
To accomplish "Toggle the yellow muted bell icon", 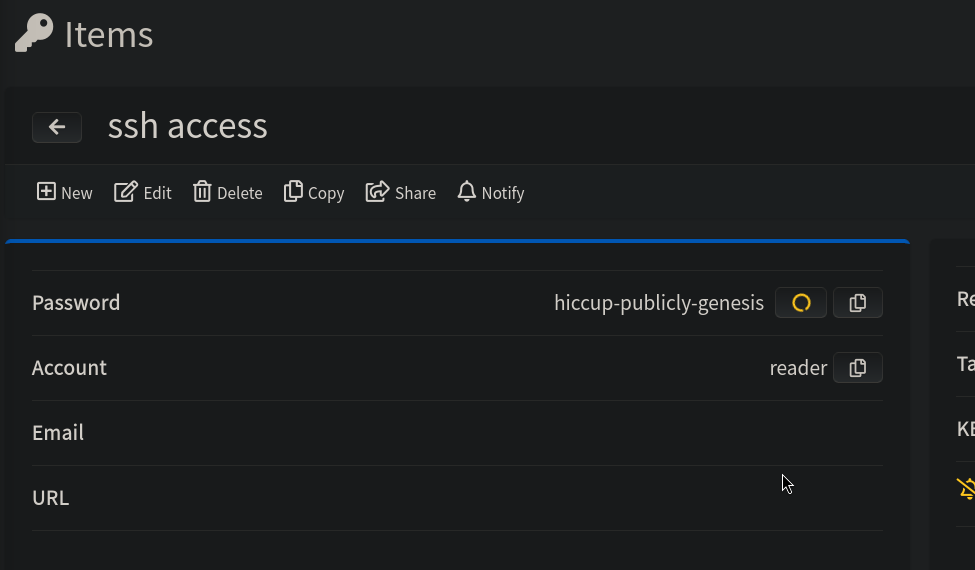I will tap(966, 489).
